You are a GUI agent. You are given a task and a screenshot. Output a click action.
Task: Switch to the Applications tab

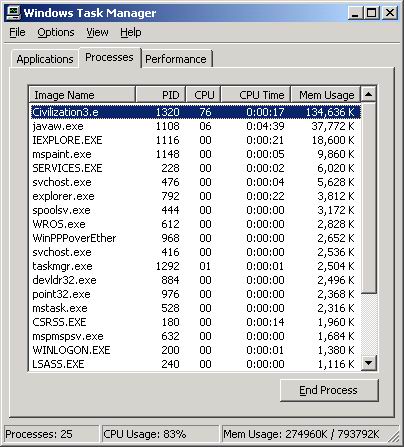point(45,59)
